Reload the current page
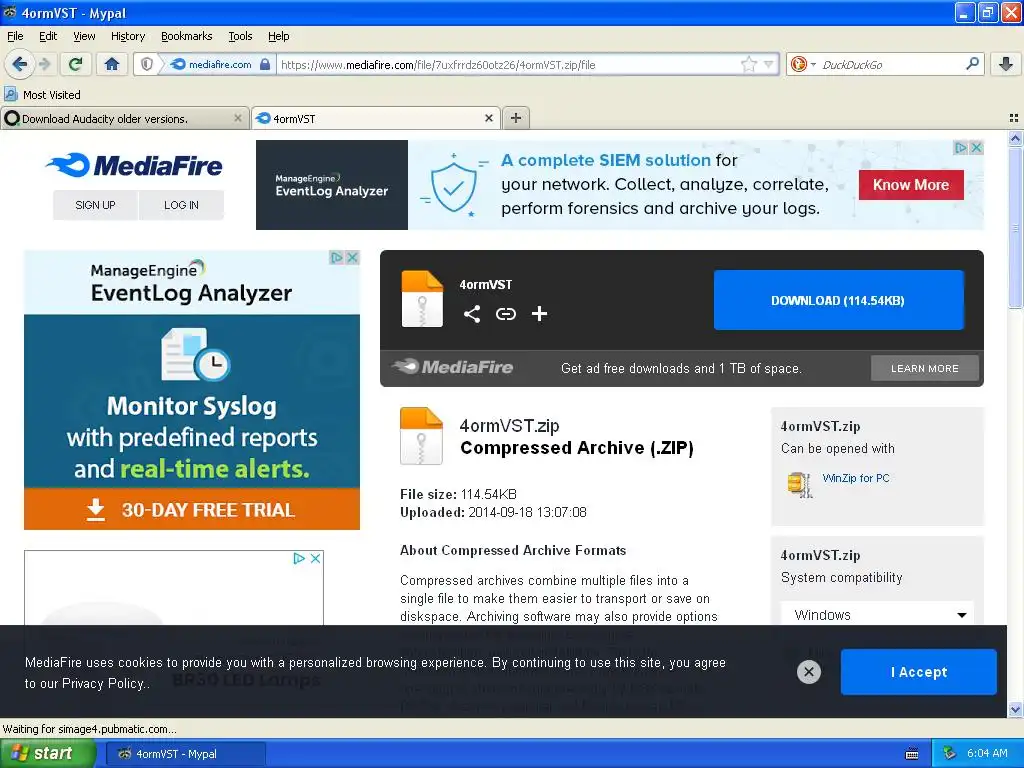The height and width of the screenshot is (768, 1024). point(76,64)
